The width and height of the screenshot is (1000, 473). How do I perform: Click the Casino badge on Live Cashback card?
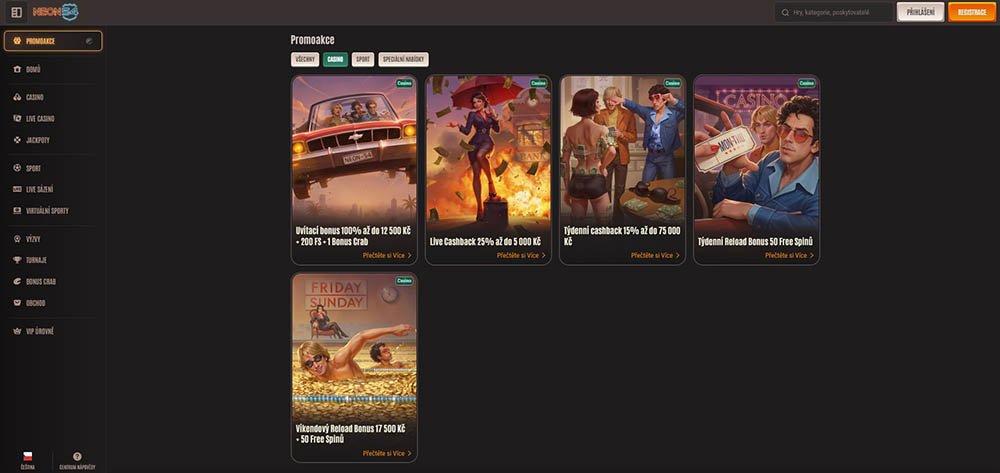538,83
